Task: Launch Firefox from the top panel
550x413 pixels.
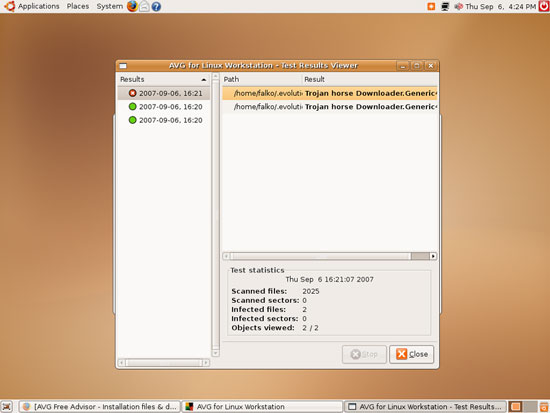Action: click(132, 6)
